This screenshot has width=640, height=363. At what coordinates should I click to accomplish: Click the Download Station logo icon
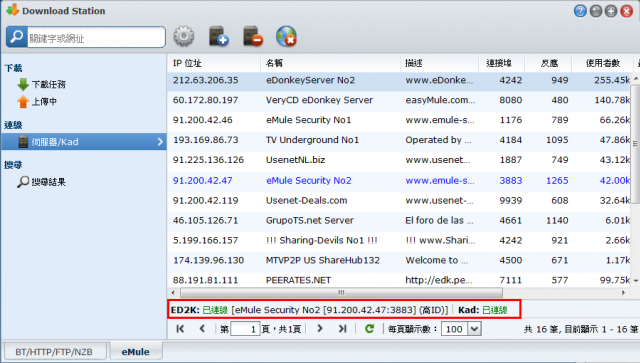(x=13, y=10)
